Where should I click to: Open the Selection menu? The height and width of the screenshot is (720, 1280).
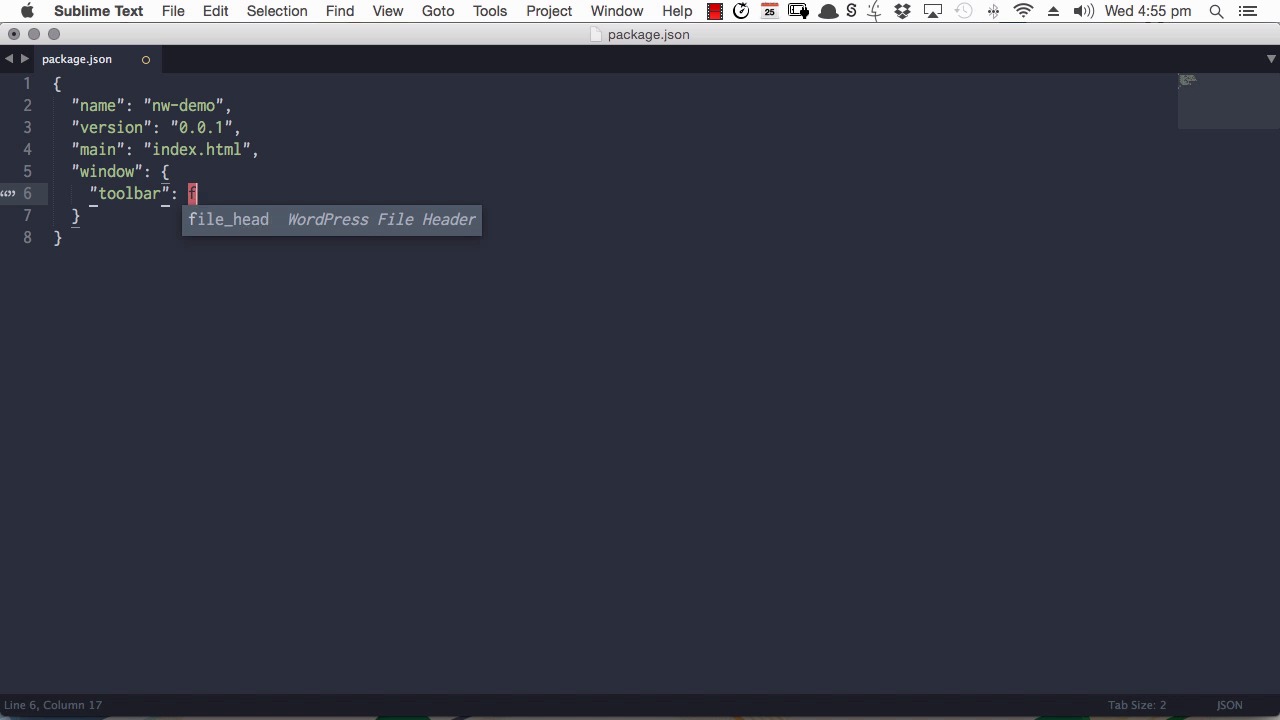277,11
